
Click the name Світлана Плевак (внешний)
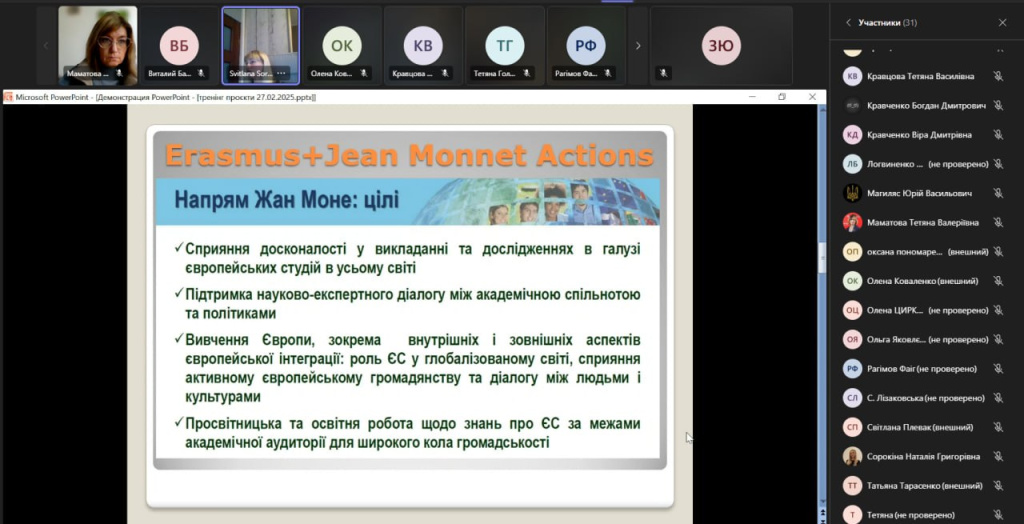pyautogui.click(x=920, y=427)
